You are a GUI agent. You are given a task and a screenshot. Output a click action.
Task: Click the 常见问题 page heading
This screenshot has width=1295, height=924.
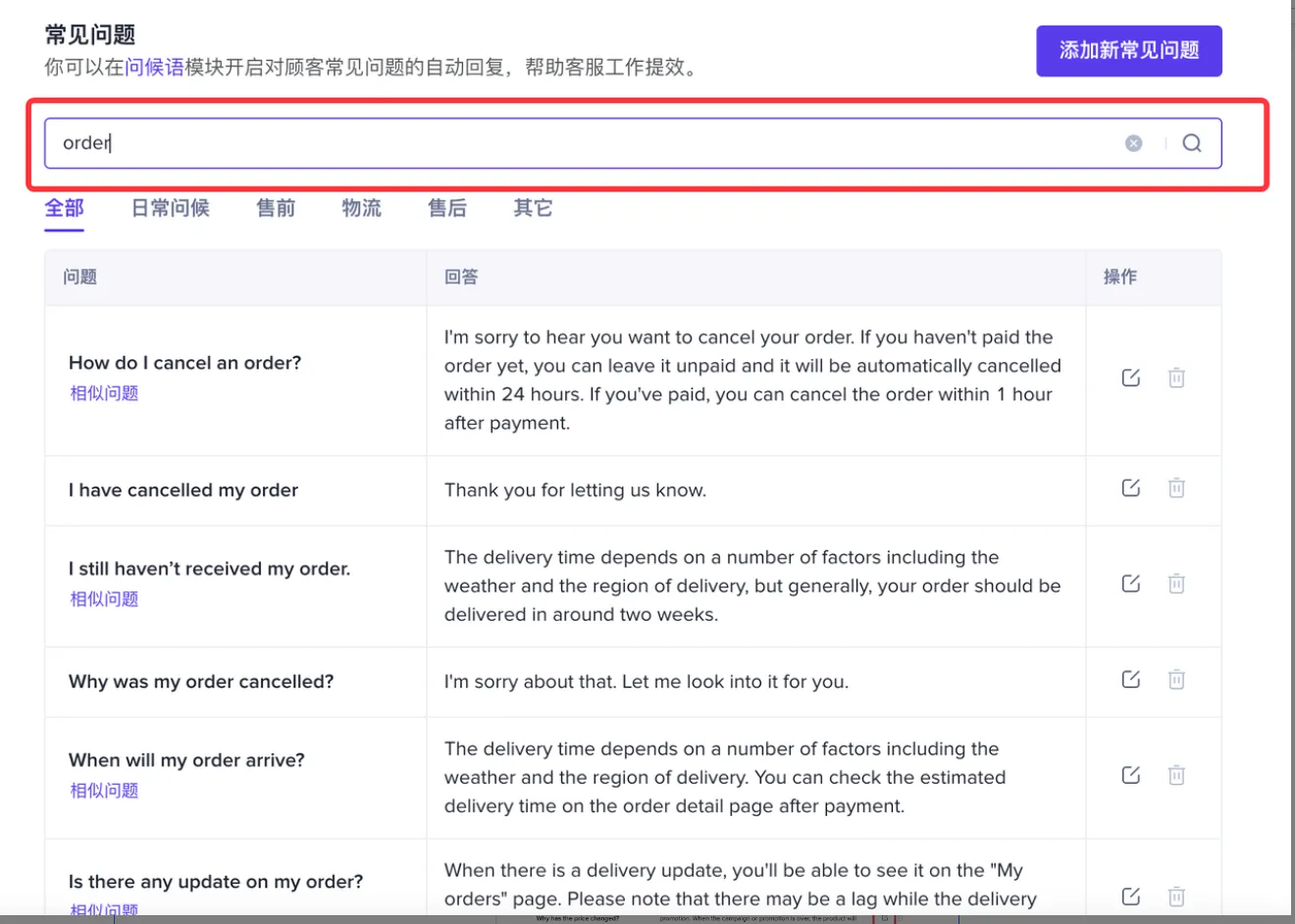click(90, 34)
